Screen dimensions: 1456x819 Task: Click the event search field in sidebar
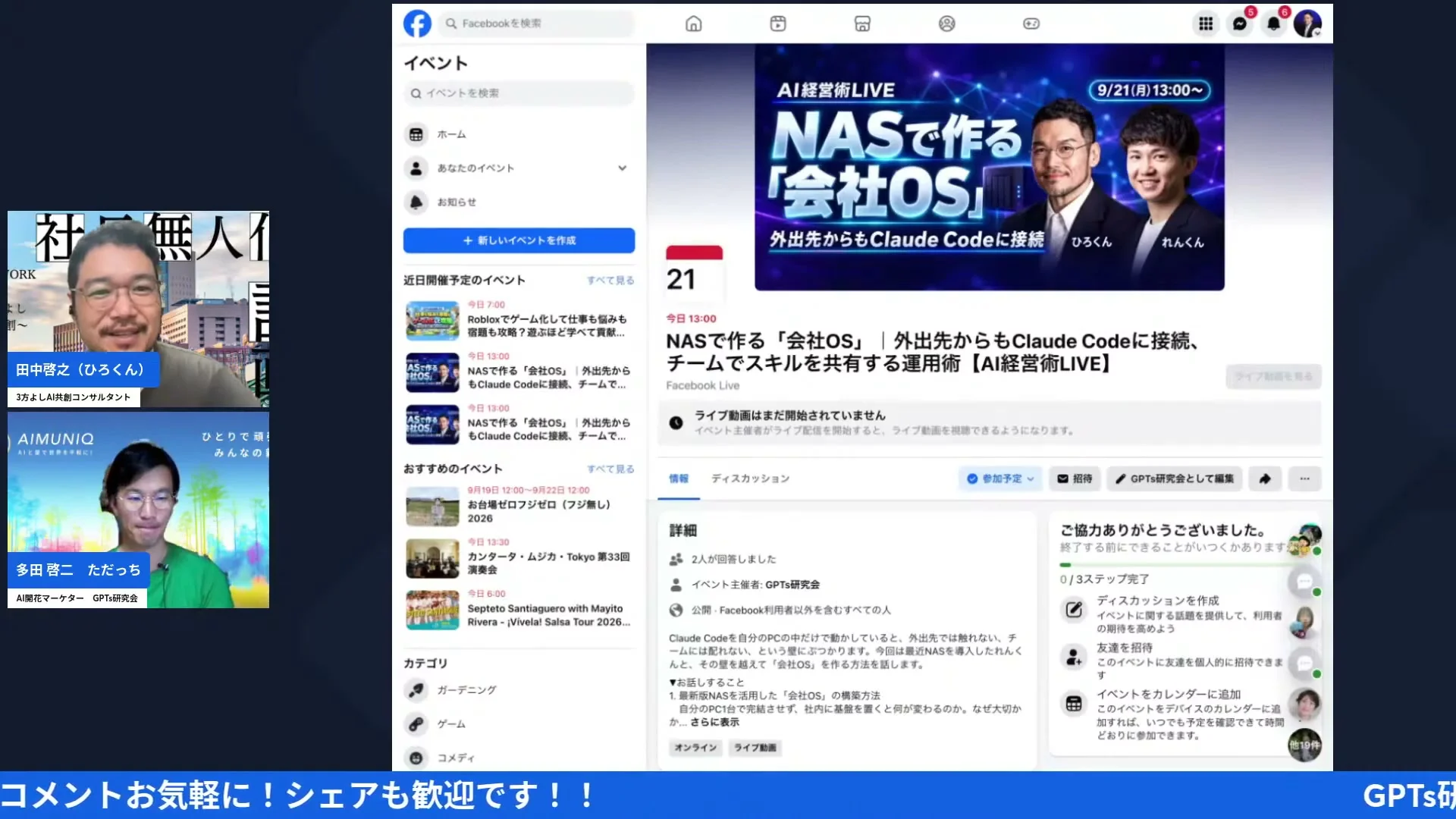click(519, 93)
